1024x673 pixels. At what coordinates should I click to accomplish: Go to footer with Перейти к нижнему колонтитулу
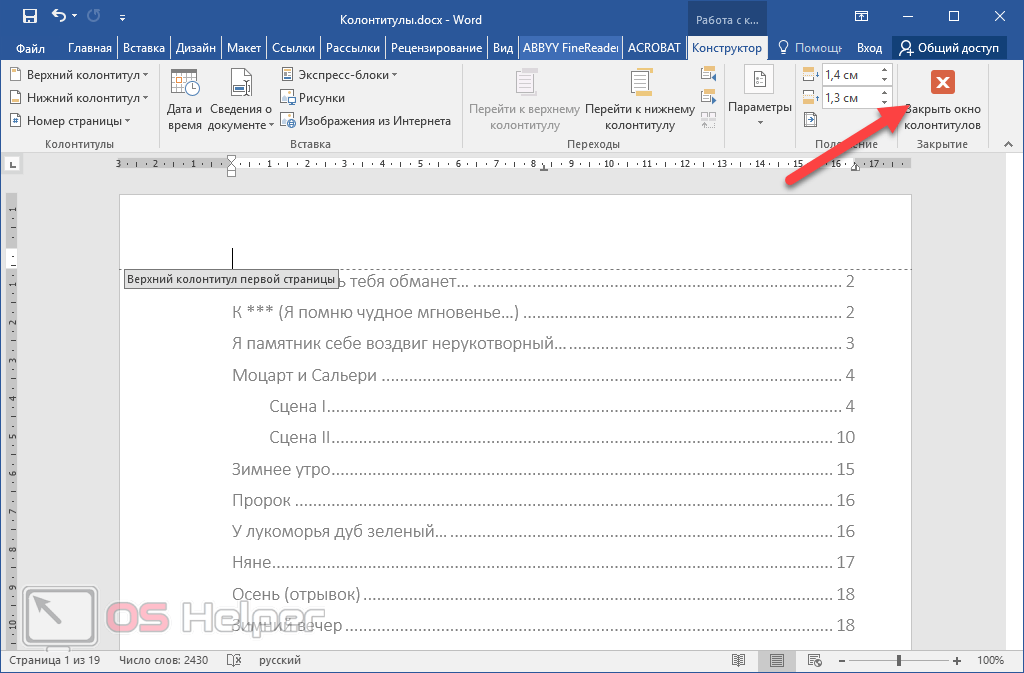click(640, 100)
